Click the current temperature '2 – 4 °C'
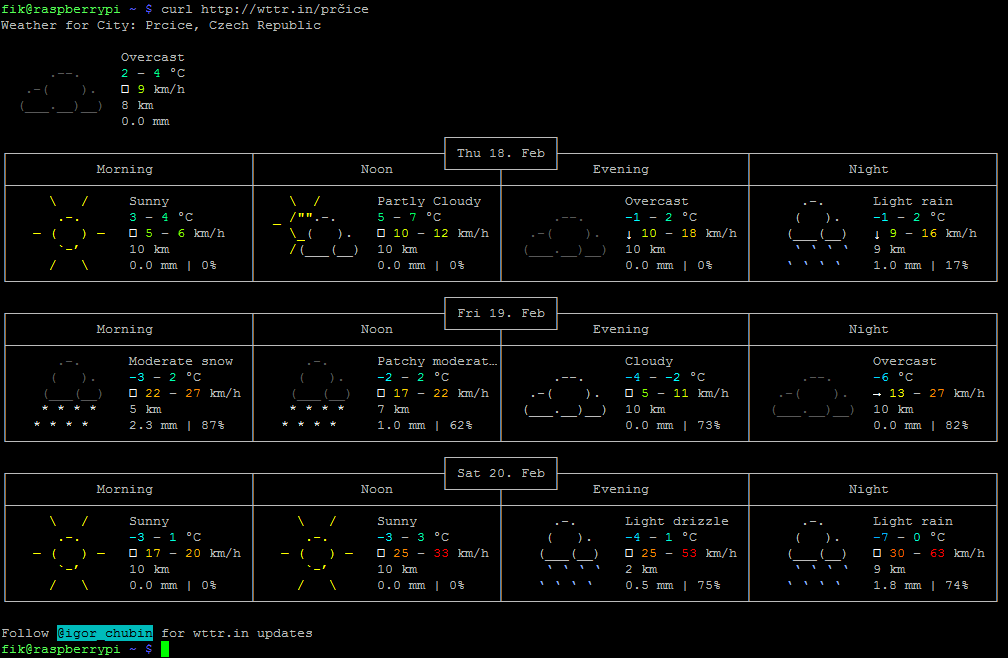The width and height of the screenshot is (1008, 658). coord(152,73)
